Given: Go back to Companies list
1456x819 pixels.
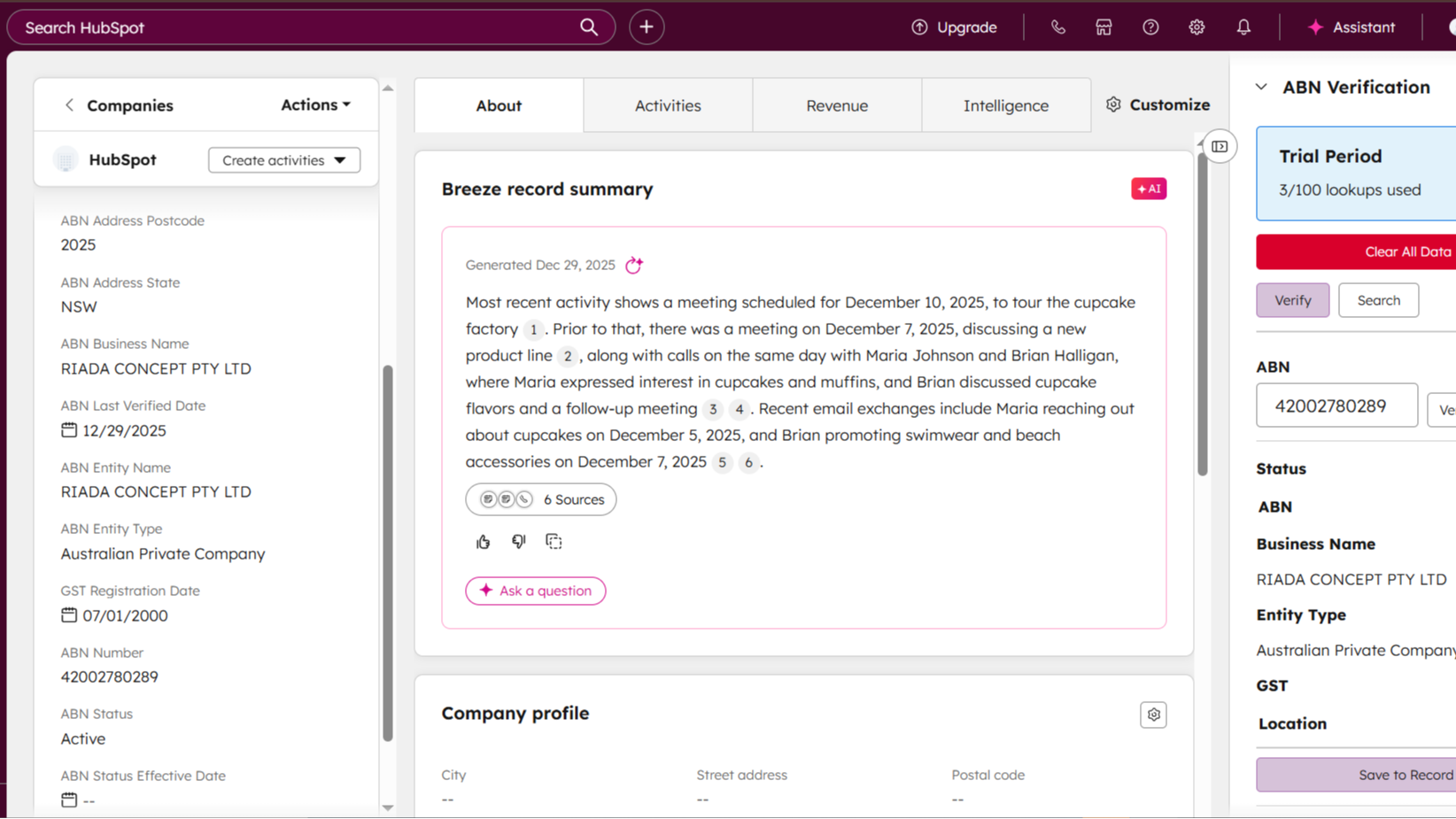Looking at the screenshot, I should pyautogui.click(x=119, y=105).
